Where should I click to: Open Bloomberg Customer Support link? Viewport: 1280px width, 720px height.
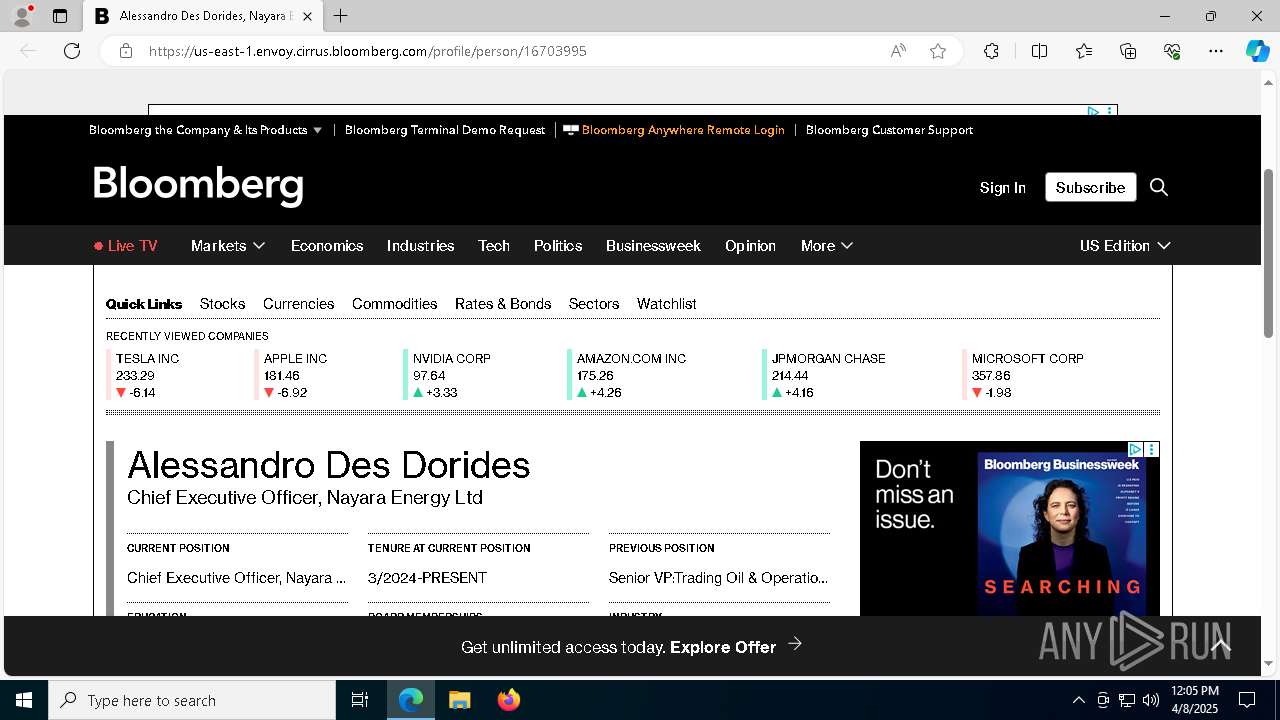tap(889, 130)
